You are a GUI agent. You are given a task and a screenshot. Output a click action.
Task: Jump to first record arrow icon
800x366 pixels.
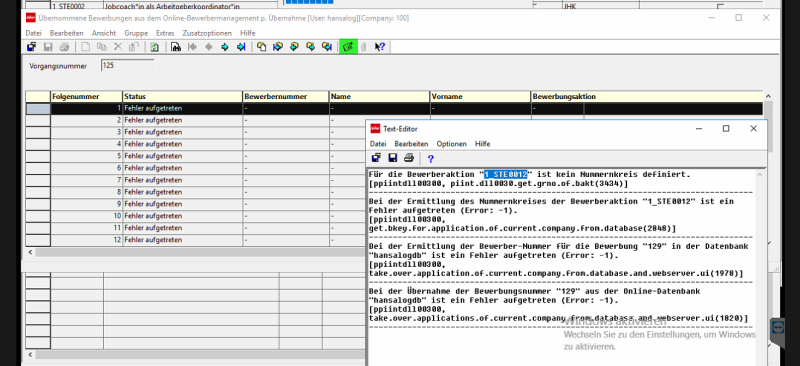192,47
